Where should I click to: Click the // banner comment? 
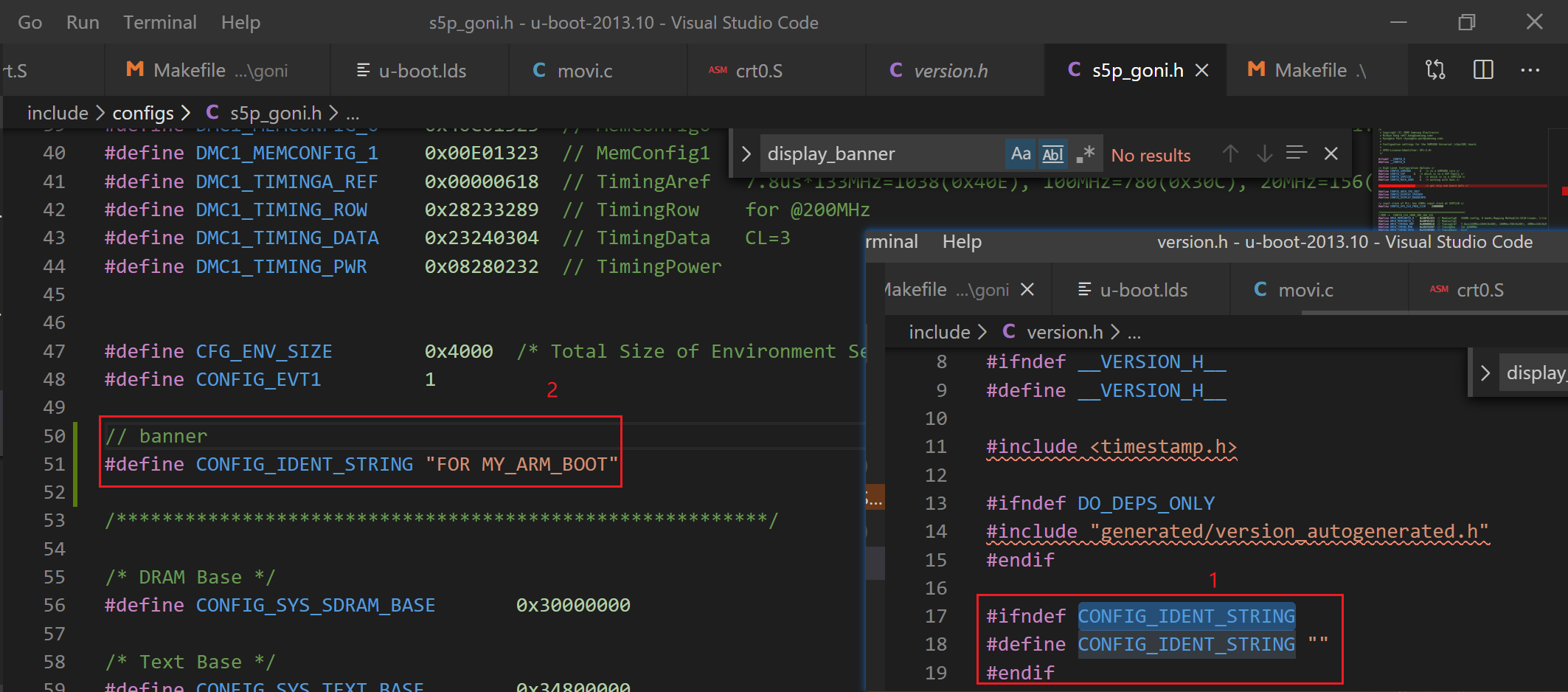coord(156,436)
